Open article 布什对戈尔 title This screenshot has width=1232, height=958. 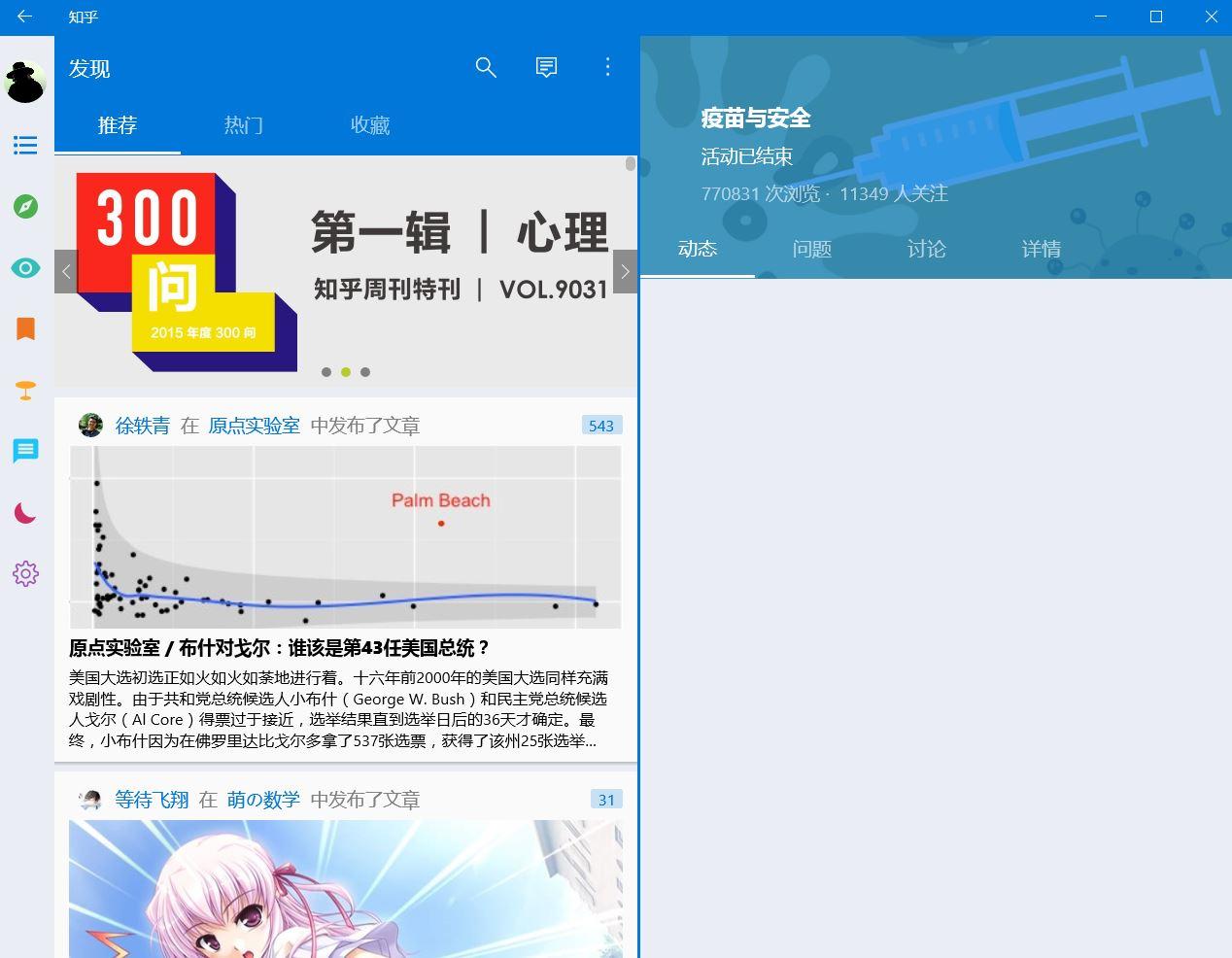280,648
